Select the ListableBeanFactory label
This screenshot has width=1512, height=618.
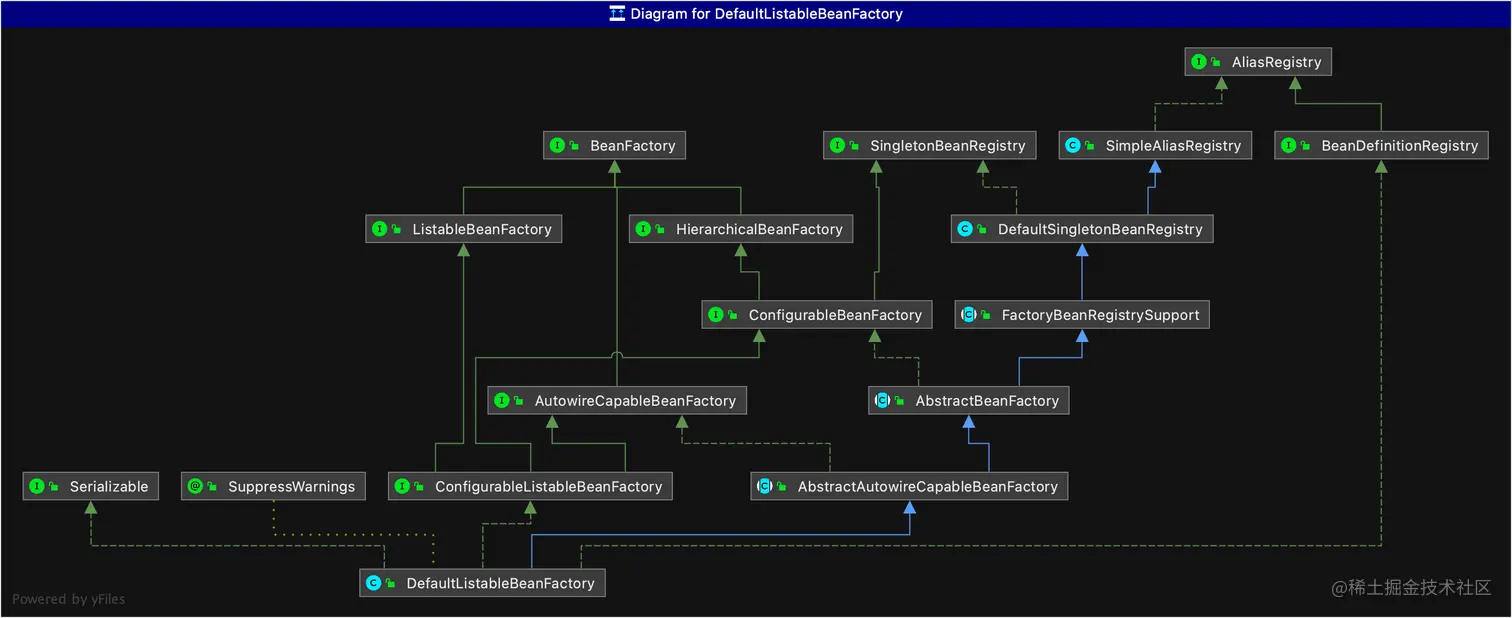pos(482,230)
